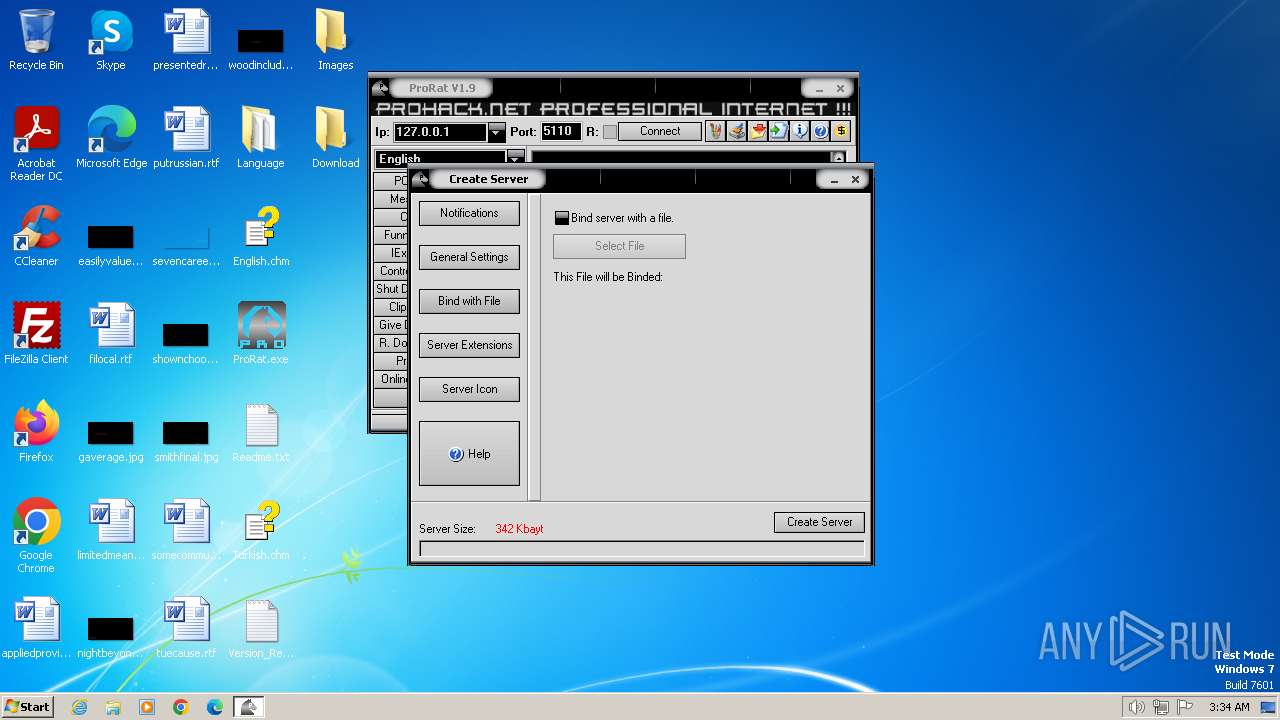Open General Settings in Create Server
The width and height of the screenshot is (1280, 720).
469,257
